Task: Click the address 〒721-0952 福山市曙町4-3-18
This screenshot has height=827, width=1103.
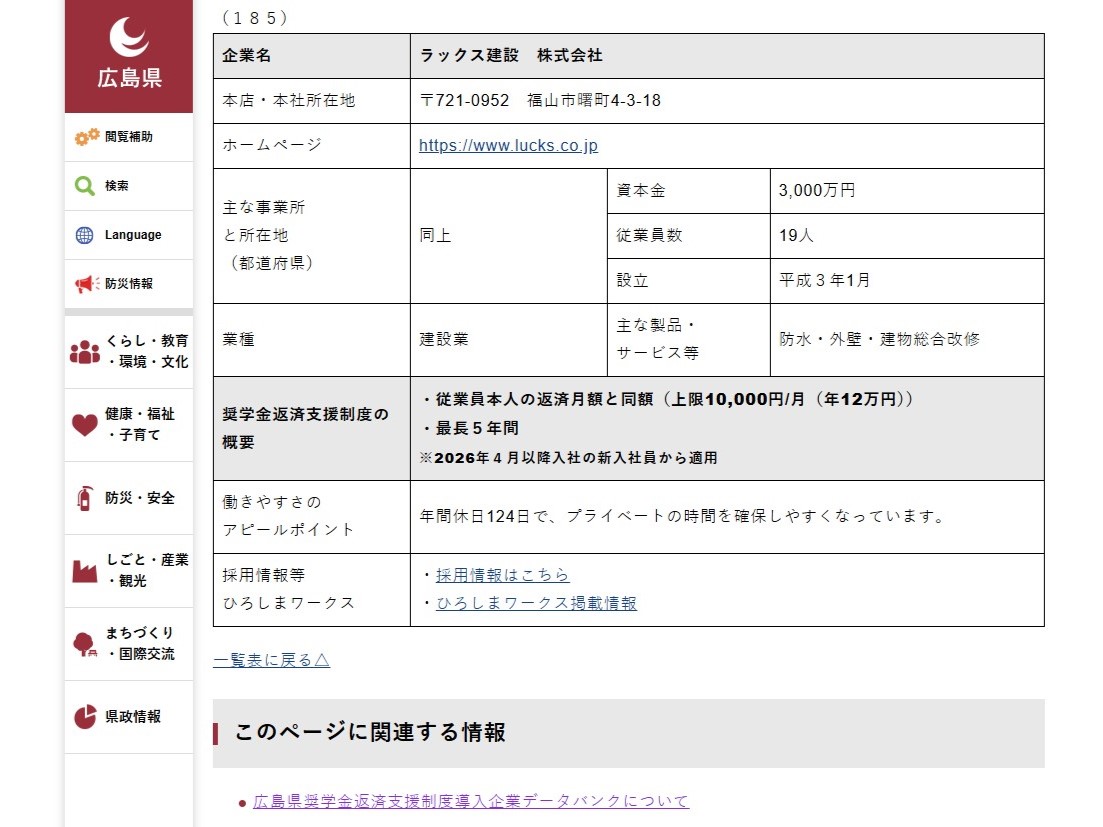Action: click(x=540, y=101)
